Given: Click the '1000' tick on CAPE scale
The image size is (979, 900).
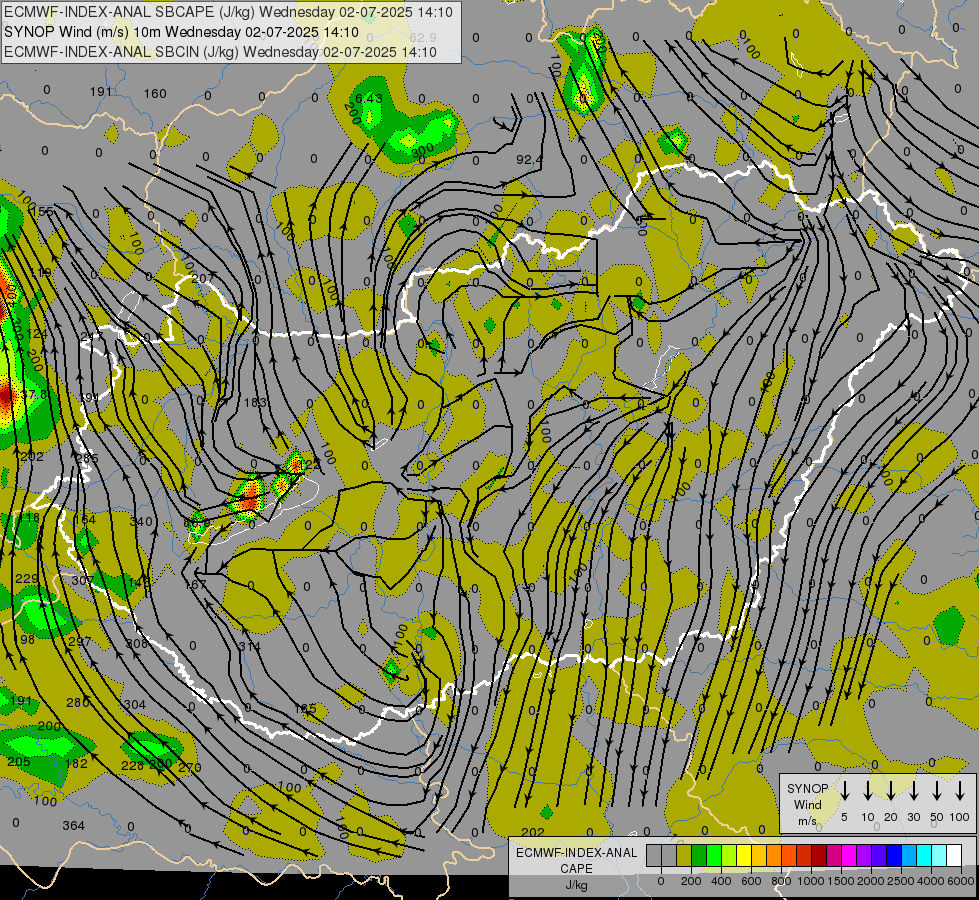Looking at the screenshot, I should click(812, 881).
